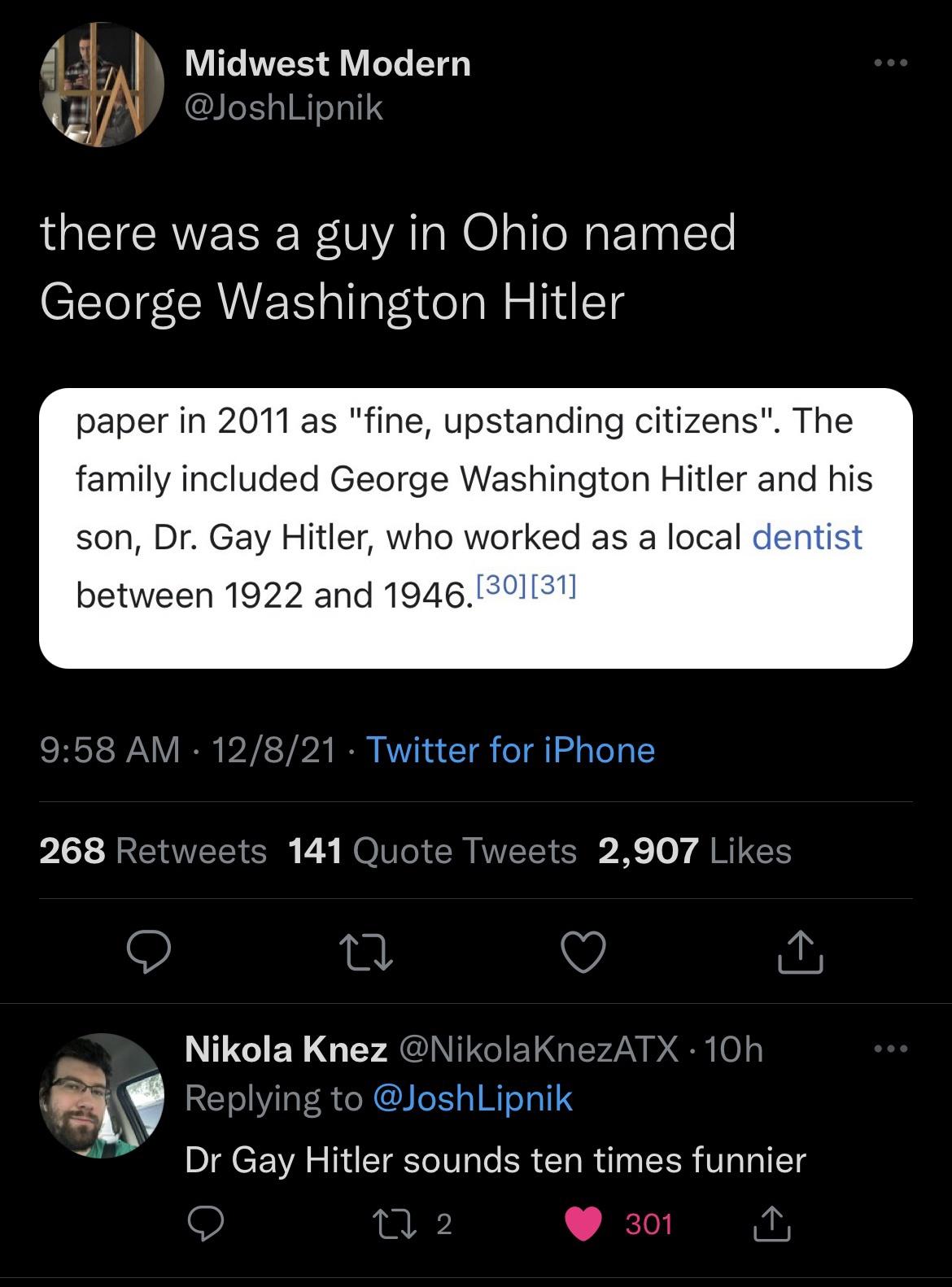Open the @JoshLipnik handle under Midwest Modern

[284, 107]
